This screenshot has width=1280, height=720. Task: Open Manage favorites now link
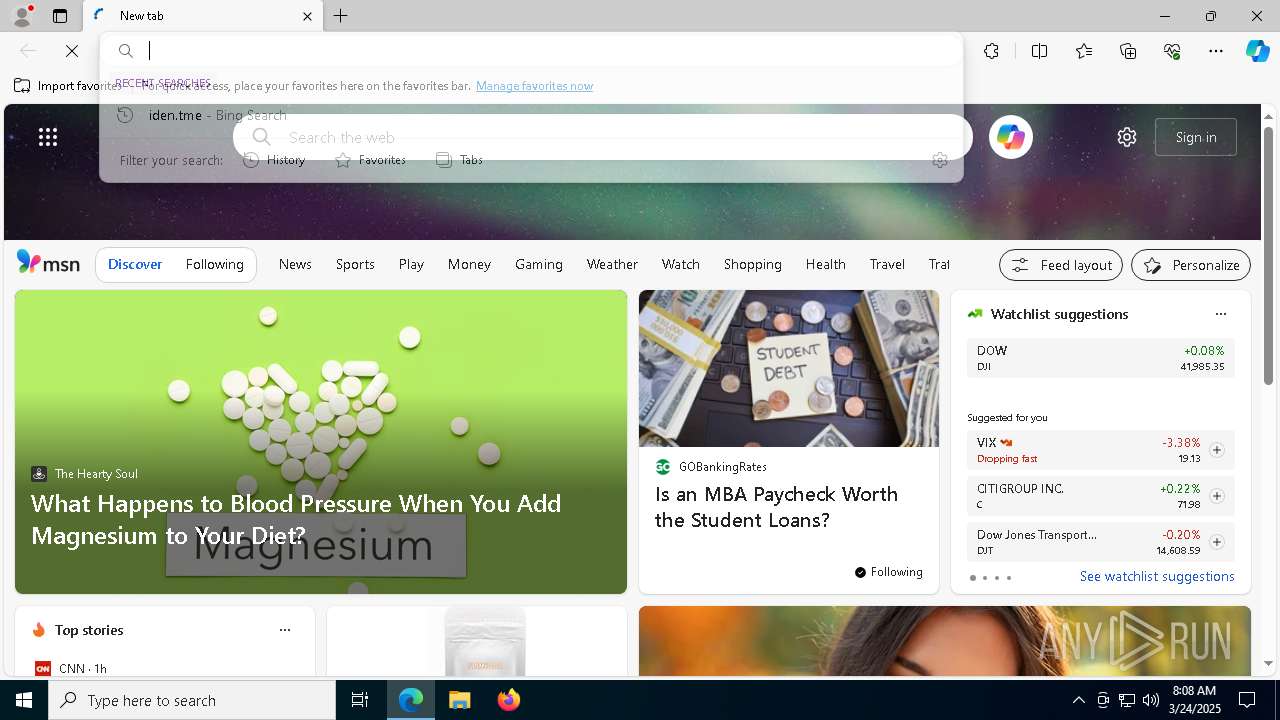534,86
